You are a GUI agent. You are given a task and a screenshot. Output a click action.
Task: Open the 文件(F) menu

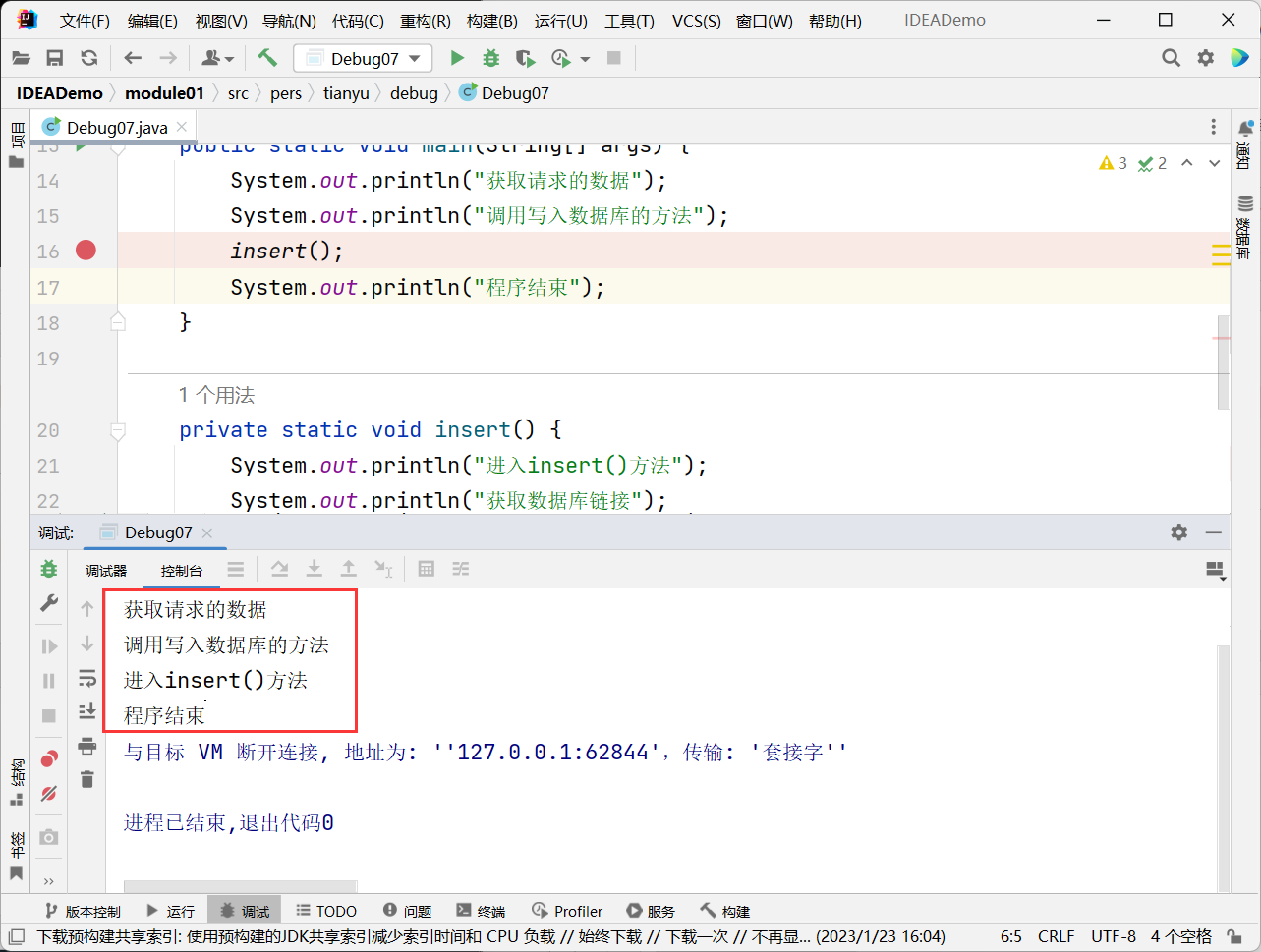(x=85, y=21)
